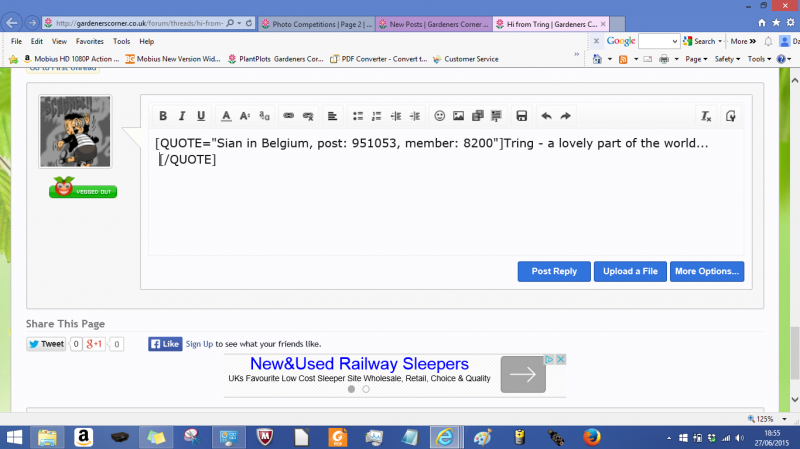Viewport: 800px width, 449px height.
Task: Insert a link with the chain icon
Action: (289, 116)
